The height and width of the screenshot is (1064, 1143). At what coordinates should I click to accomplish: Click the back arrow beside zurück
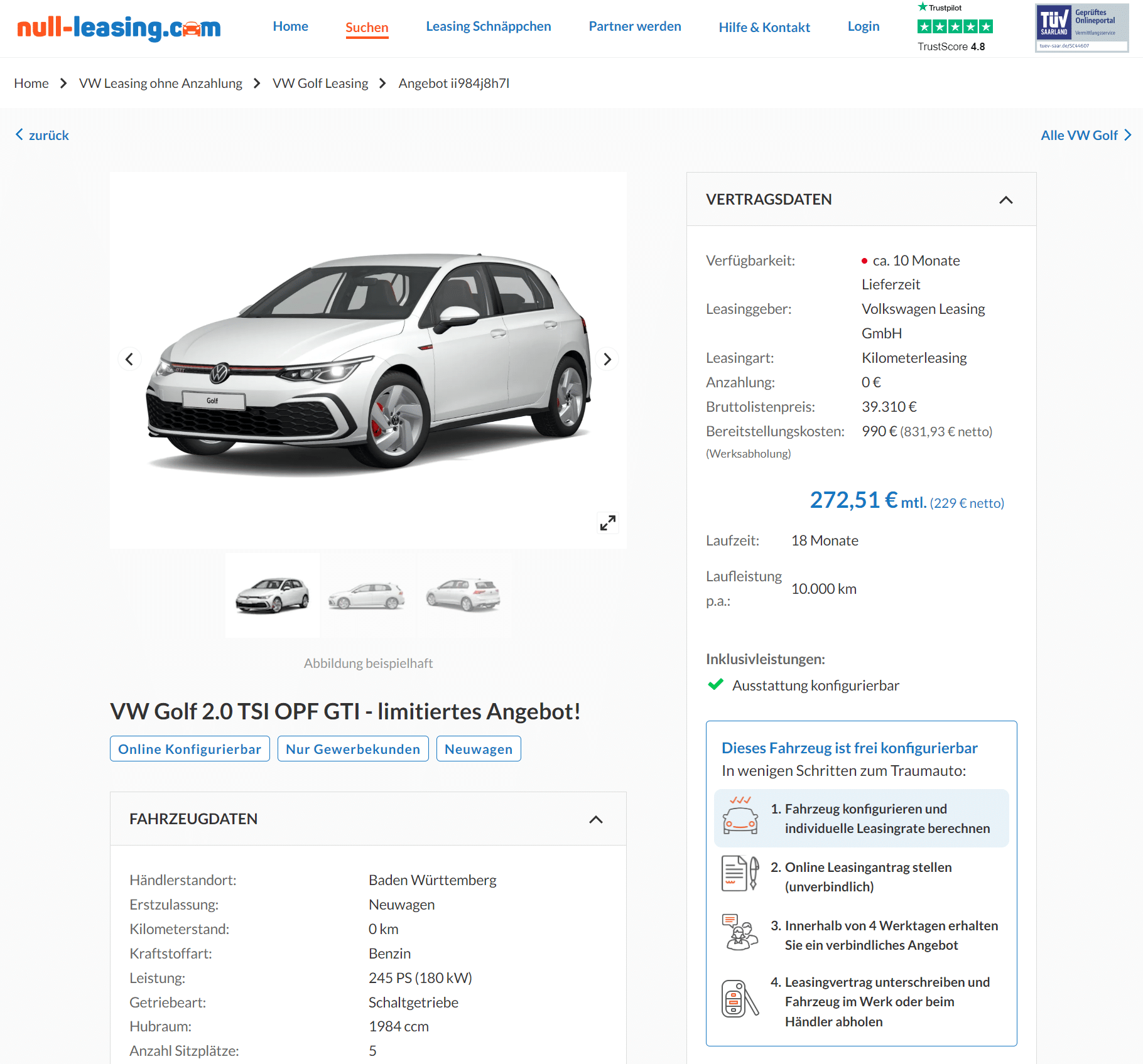(19, 134)
